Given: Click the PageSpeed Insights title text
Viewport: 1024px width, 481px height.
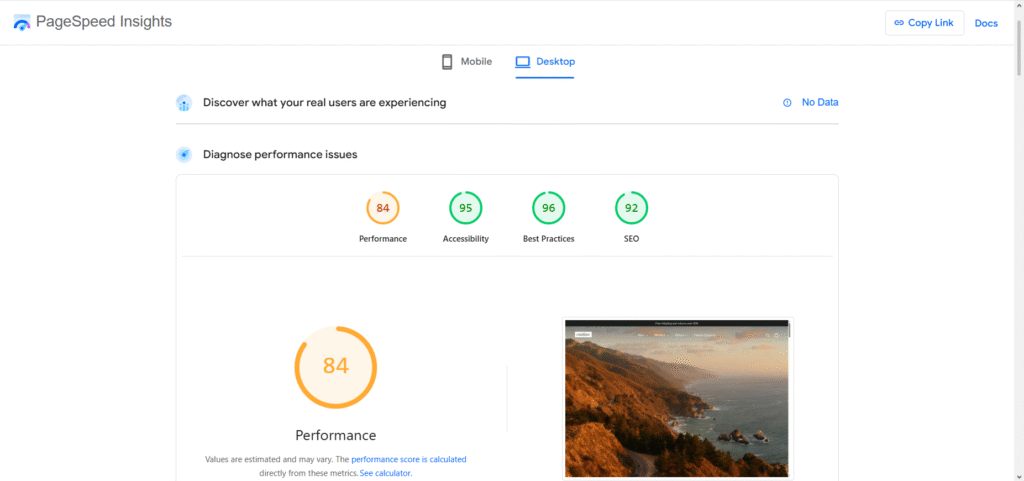Looking at the screenshot, I should click(104, 22).
